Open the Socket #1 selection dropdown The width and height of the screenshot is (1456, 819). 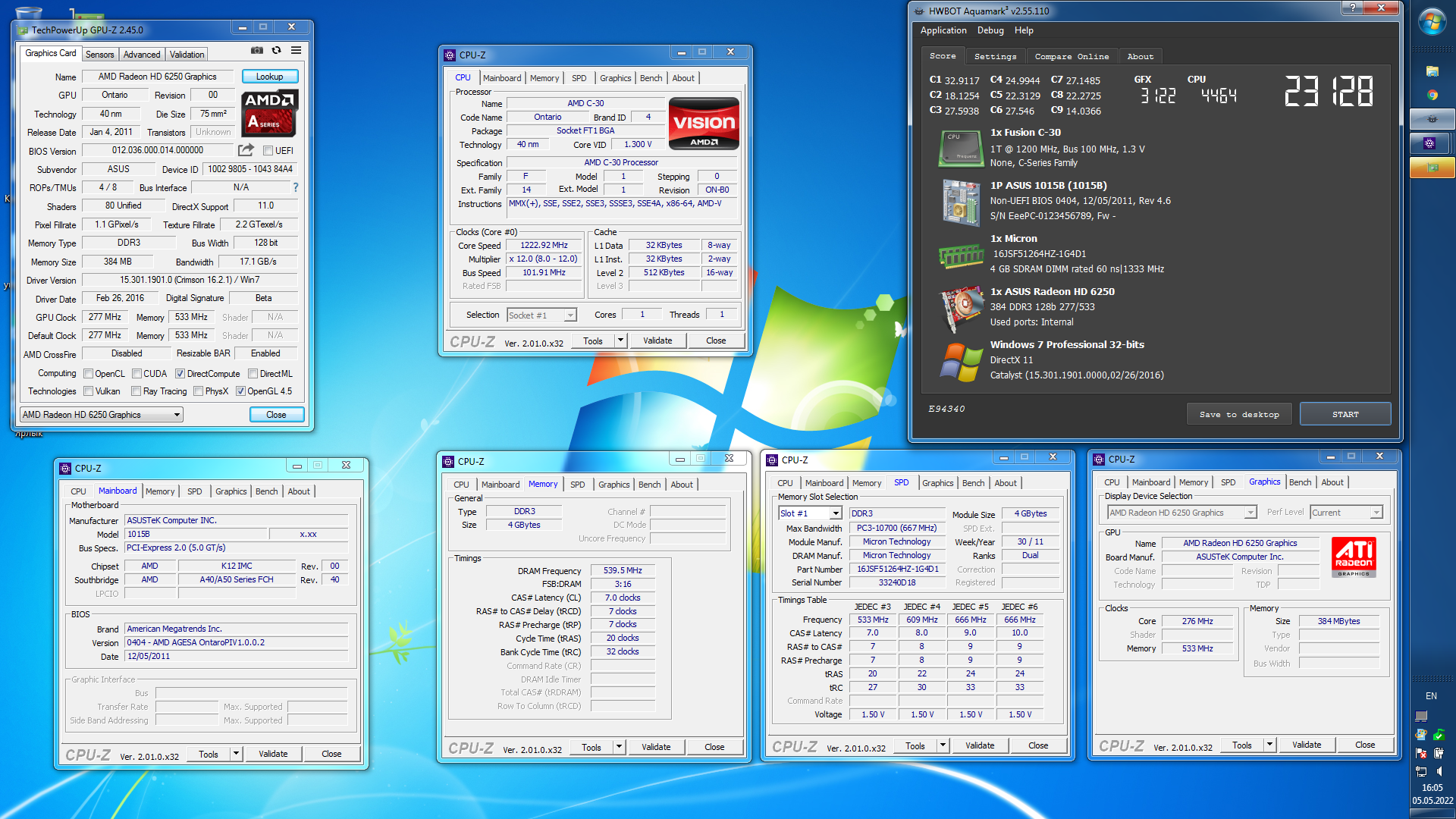541,315
